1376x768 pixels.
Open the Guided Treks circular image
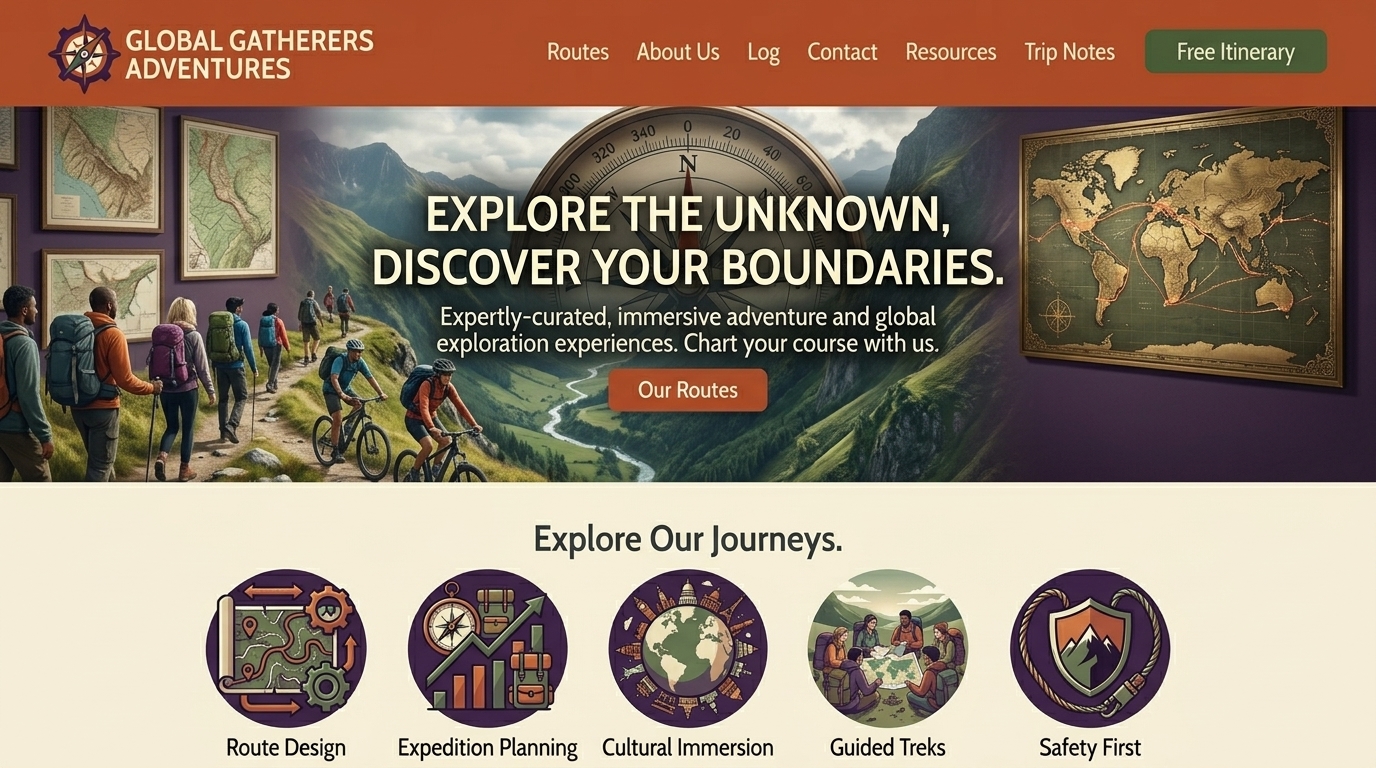(x=888, y=648)
